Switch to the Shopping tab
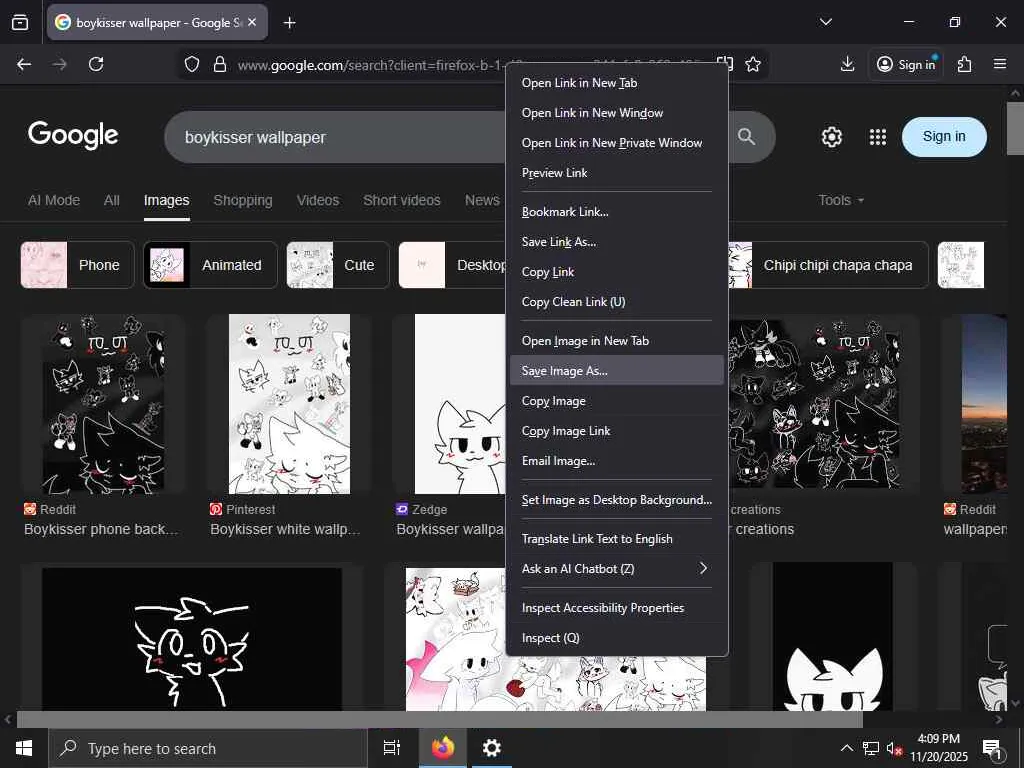1024x768 pixels. 243,200
